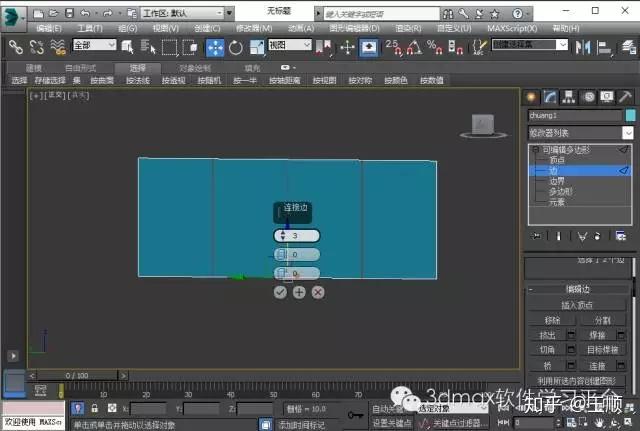Undo last action with arrow icon
Viewport: 640px width, 431px height.
click(x=85, y=13)
